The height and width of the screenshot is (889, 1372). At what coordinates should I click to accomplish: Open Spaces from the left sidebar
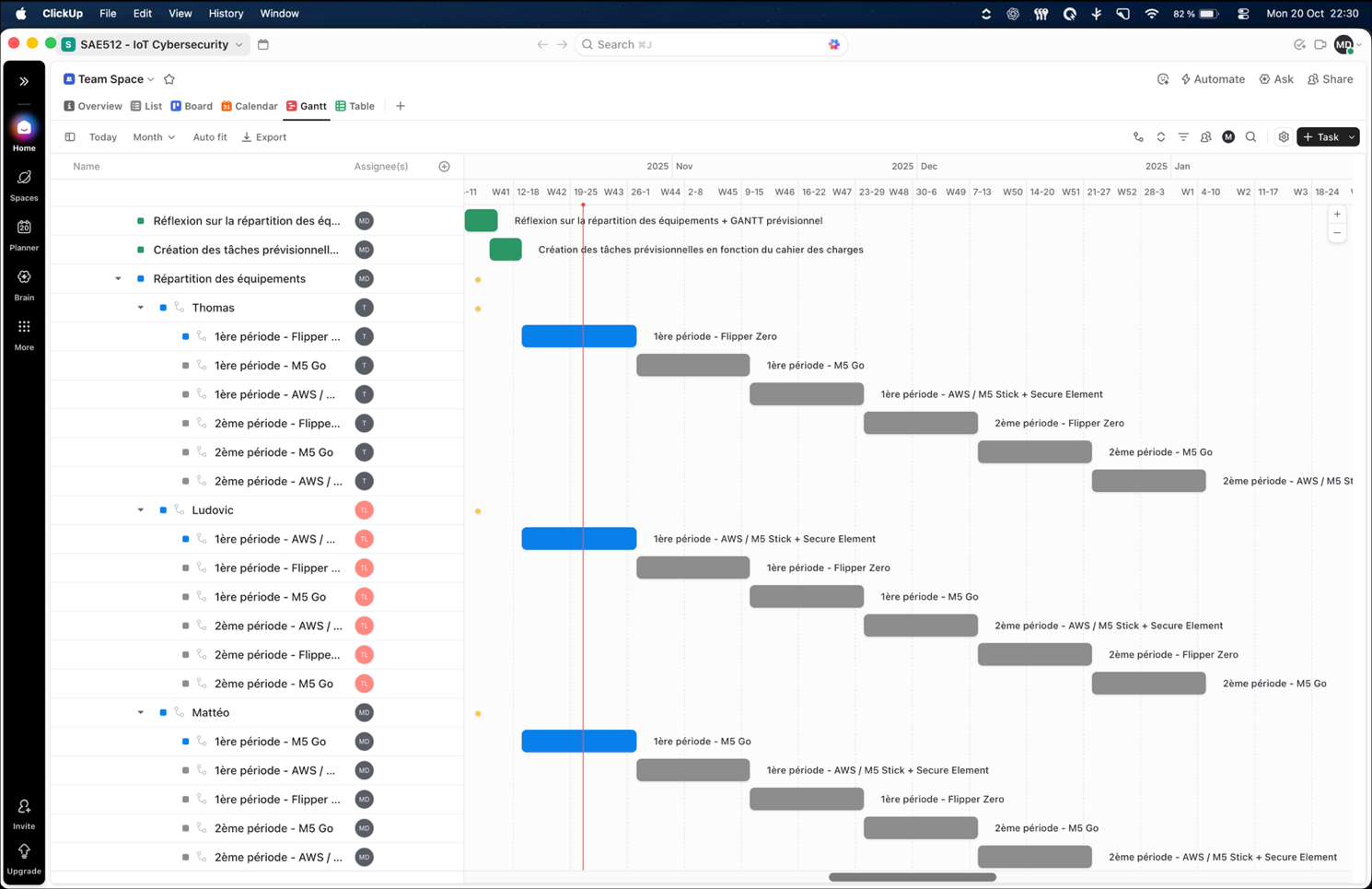pos(23,178)
